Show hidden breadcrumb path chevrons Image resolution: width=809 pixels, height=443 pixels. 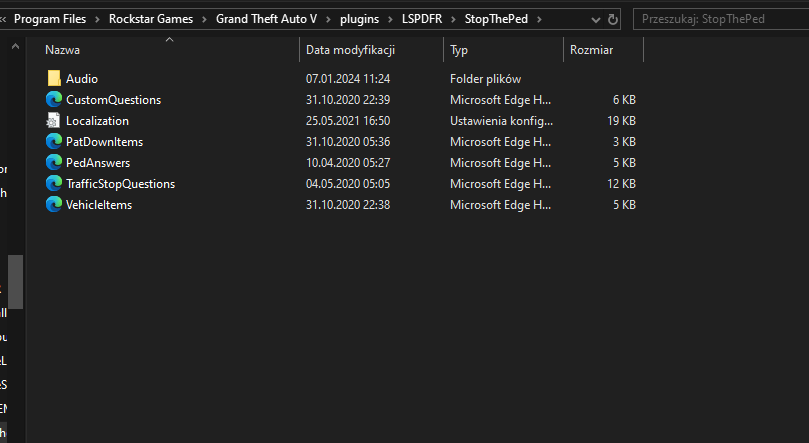tap(5, 18)
